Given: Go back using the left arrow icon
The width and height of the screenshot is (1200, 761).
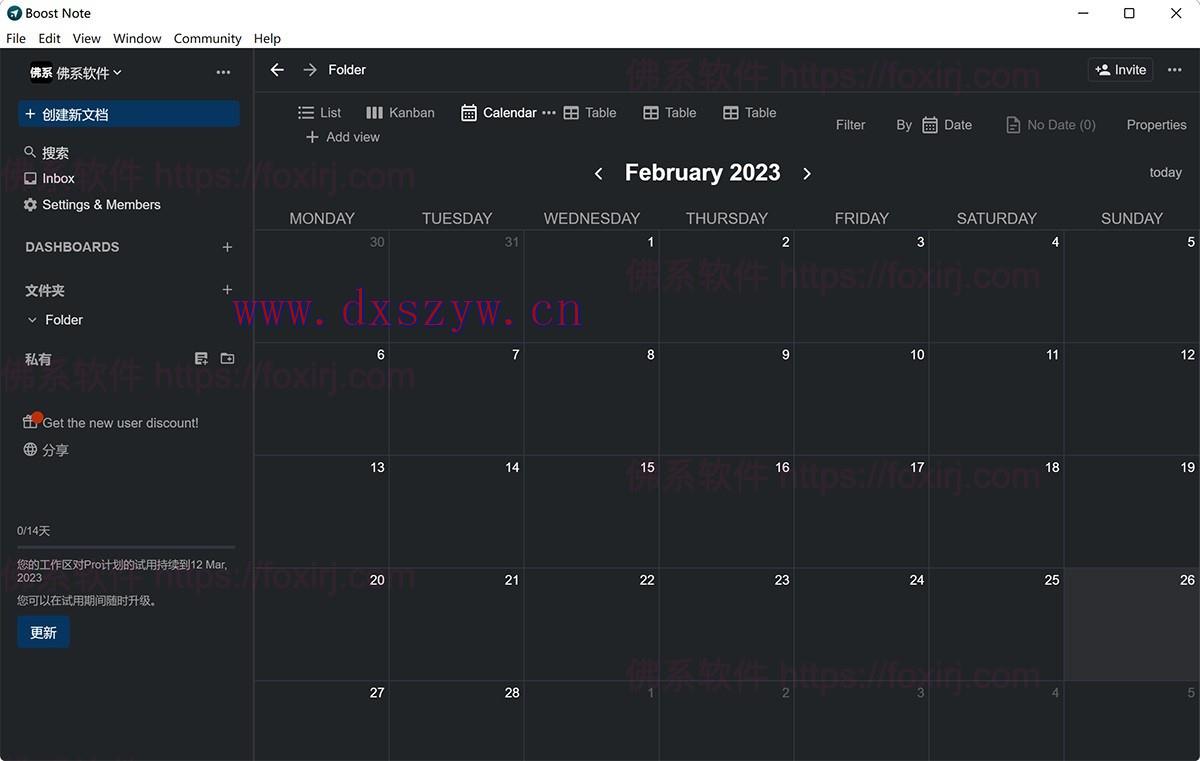Looking at the screenshot, I should click(x=277, y=70).
